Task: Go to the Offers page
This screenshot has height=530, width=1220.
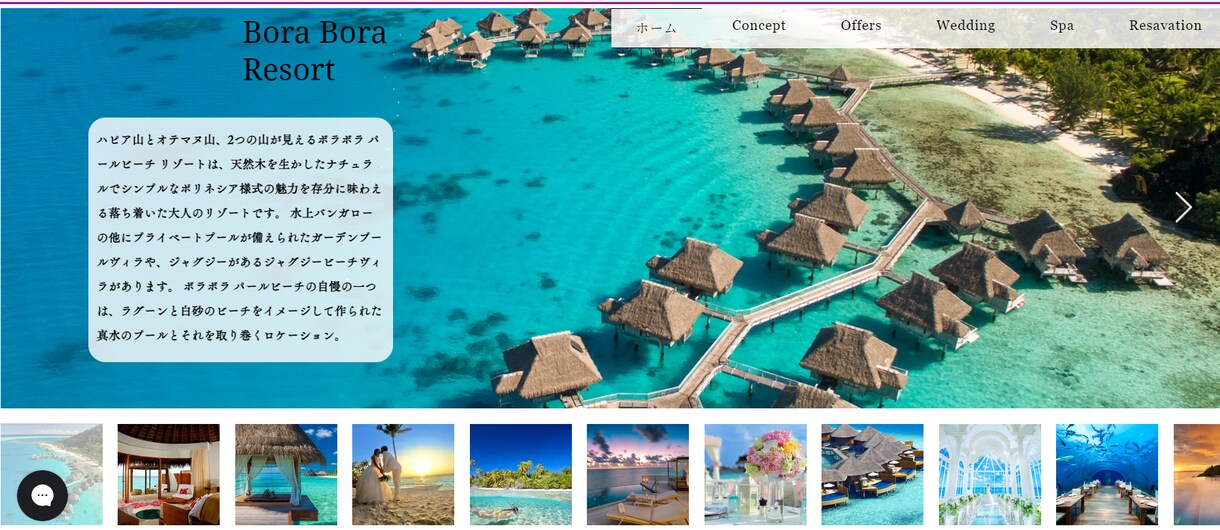Action: tap(861, 26)
